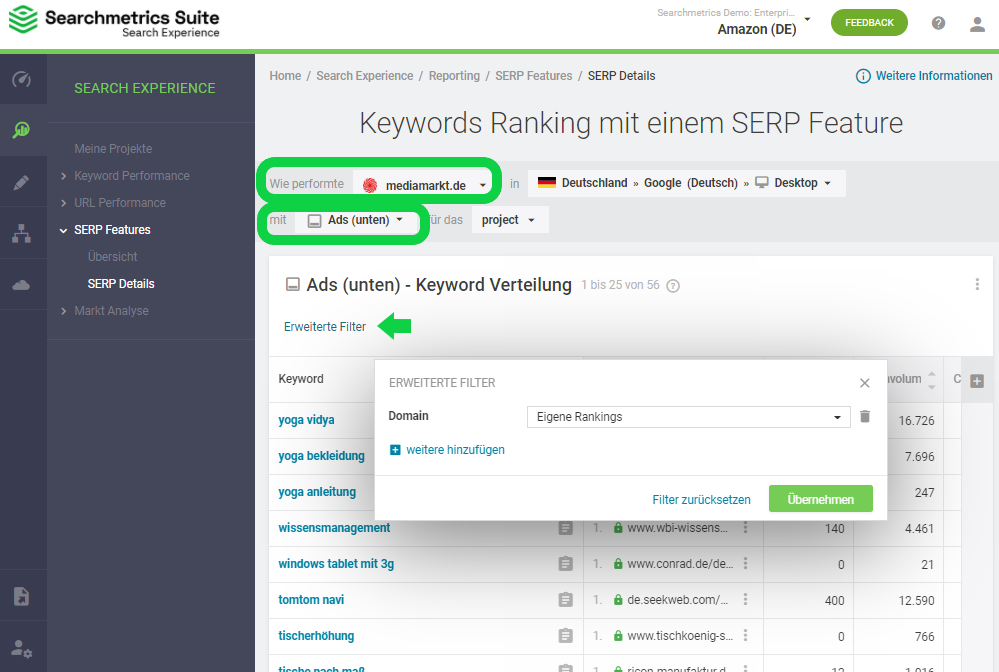Click the Keyword column header
The height and width of the screenshot is (672, 999).
(301, 379)
